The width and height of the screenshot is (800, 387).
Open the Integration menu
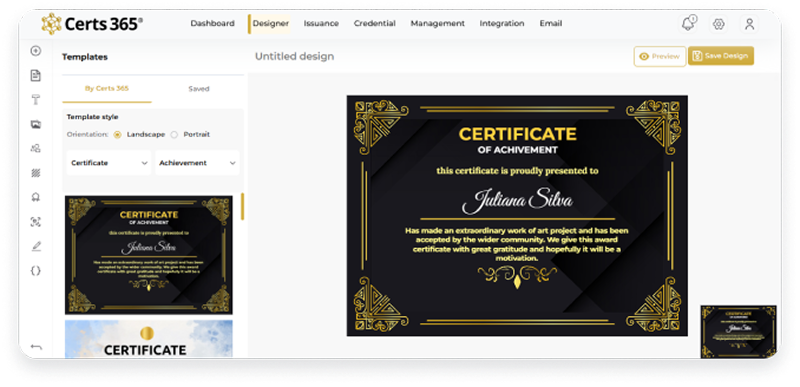[502, 23]
